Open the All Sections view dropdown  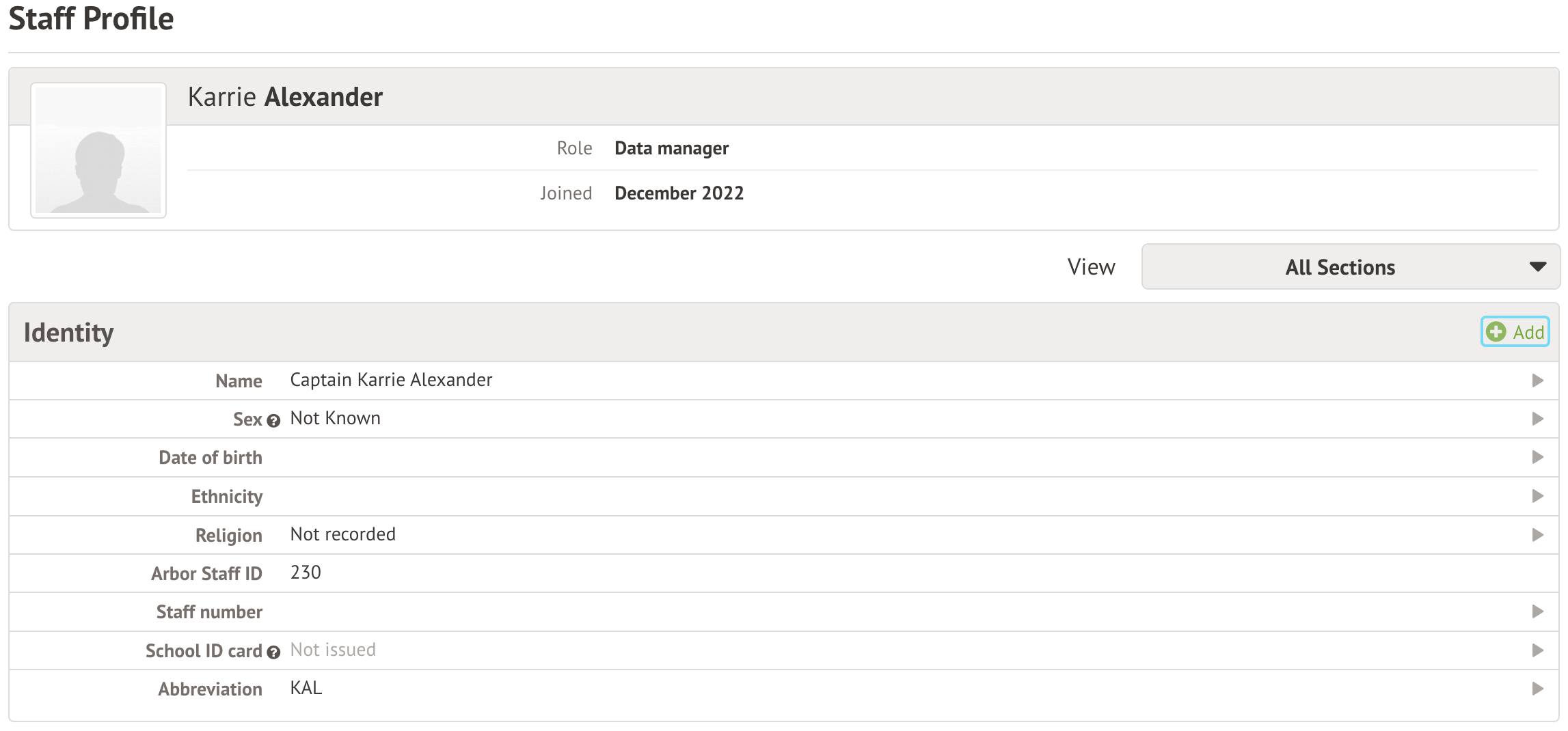click(x=1350, y=266)
